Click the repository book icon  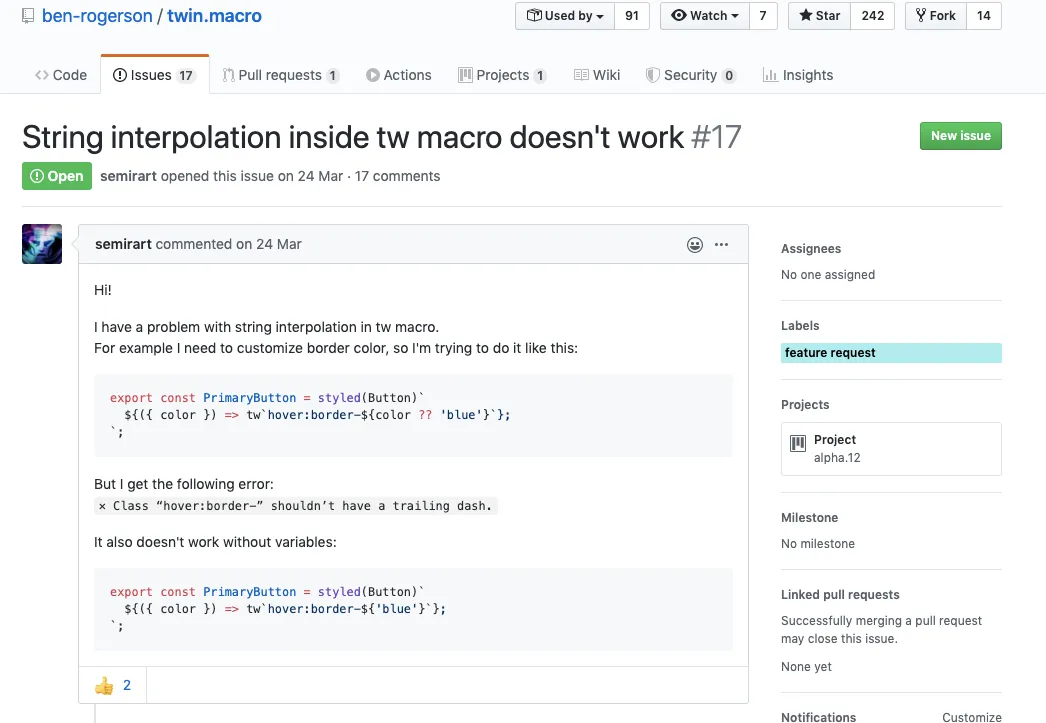point(28,16)
